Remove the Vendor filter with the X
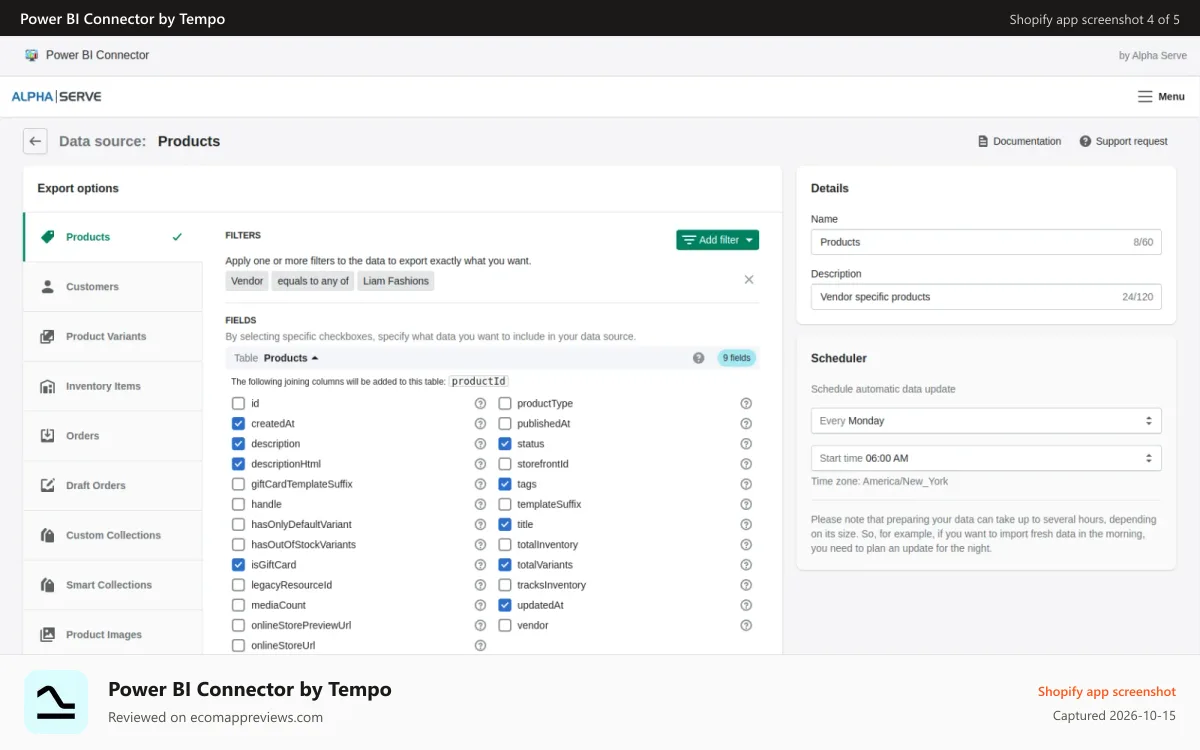 click(749, 280)
